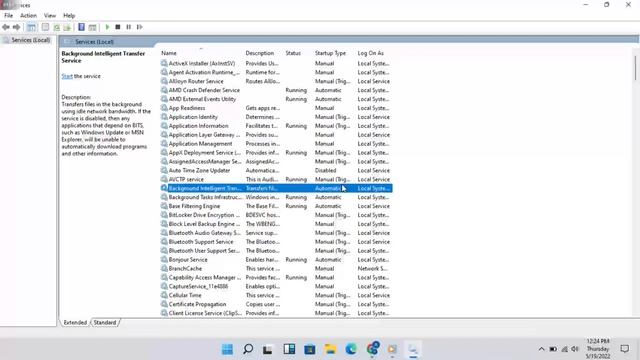Open the blue Help toolbar icon
Viewport: 640px width, 360px height.
(x=81, y=27)
